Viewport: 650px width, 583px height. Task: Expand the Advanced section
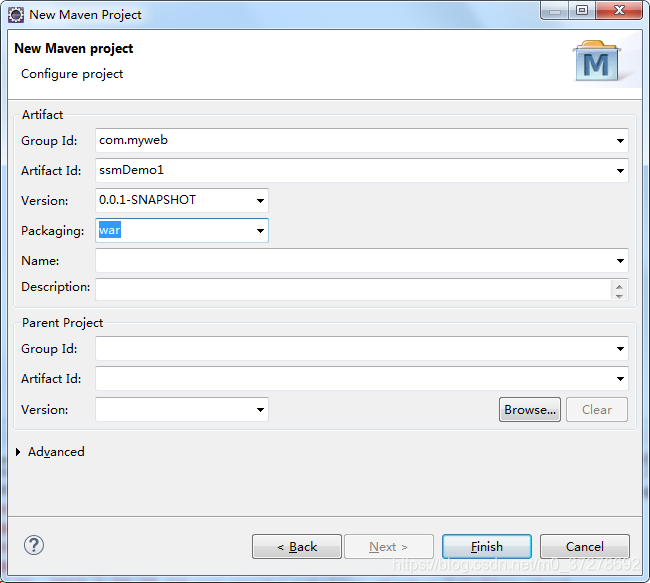(x=18, y=452)
